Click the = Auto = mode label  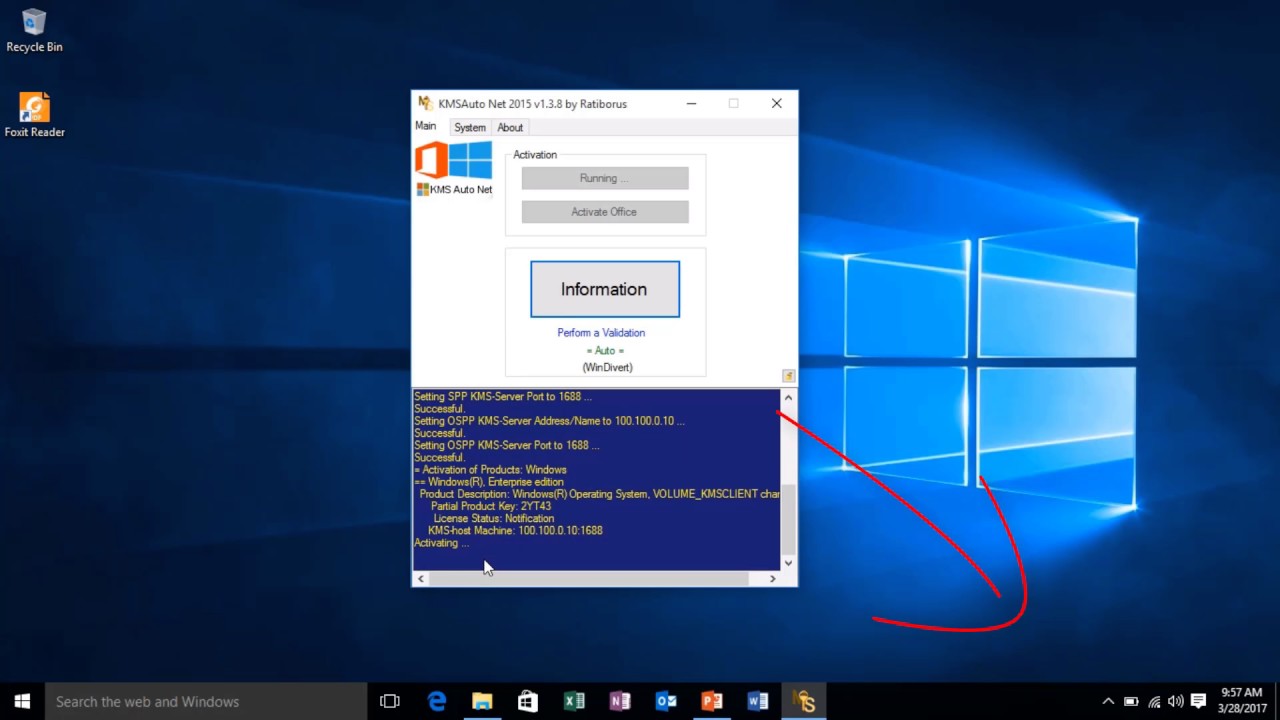pos(605,350)
